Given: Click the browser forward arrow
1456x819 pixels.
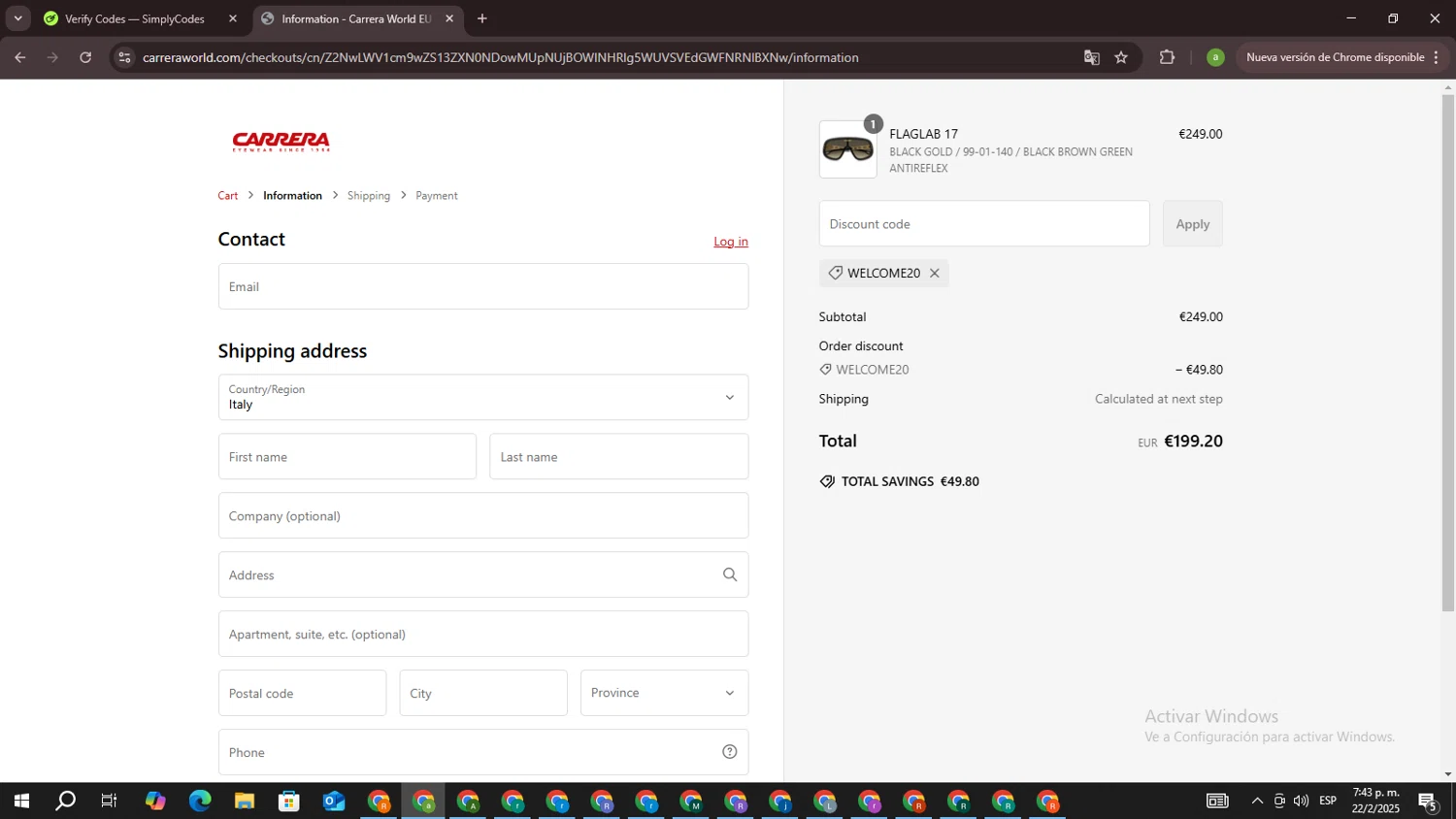Looking at the screenshot, I should point(52,57).
